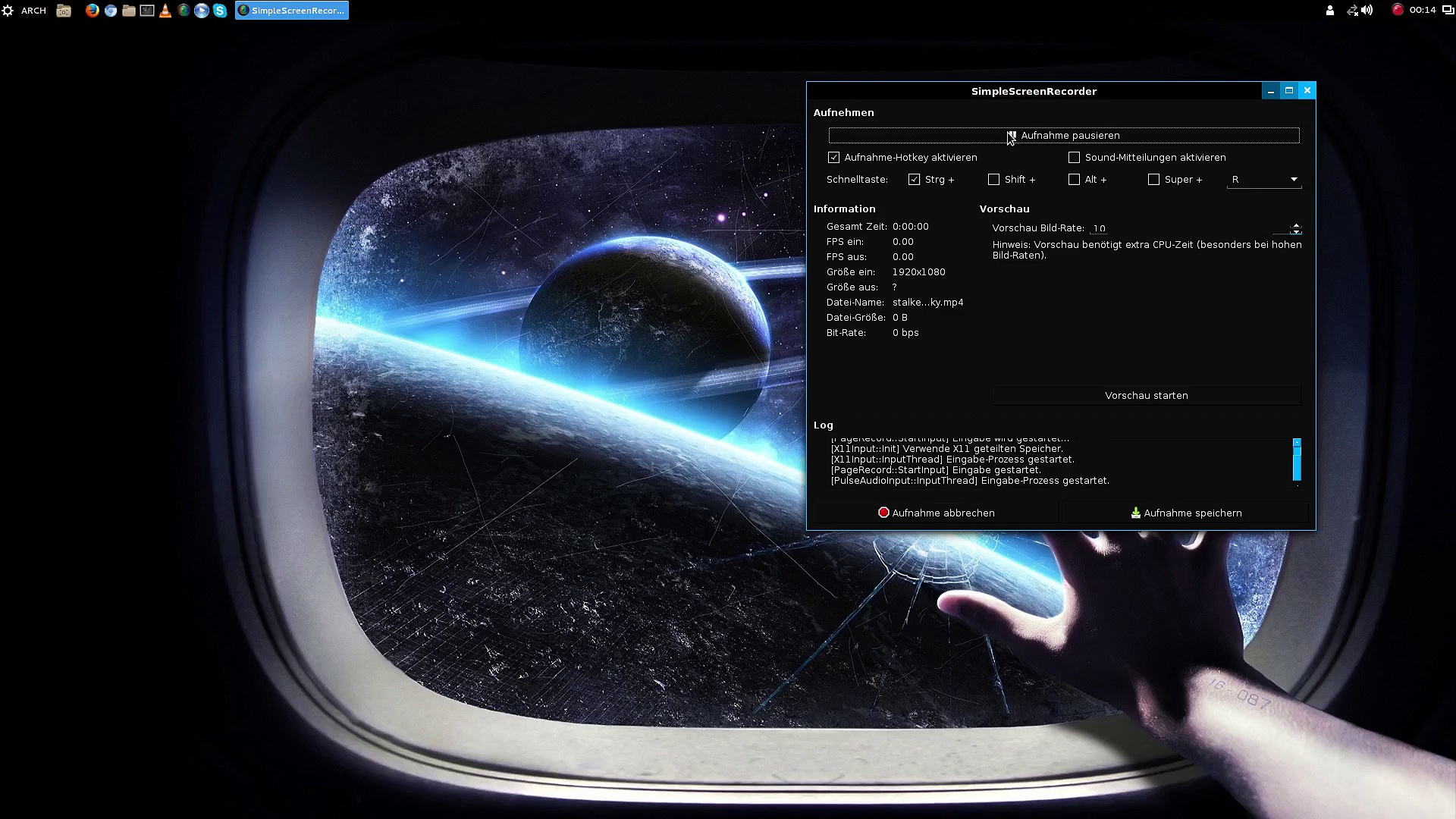Toggle Aufnahme-Hotkey aktivieren checkbox
The width and height of the screenshot is (1456, 819).
[834, 158]
